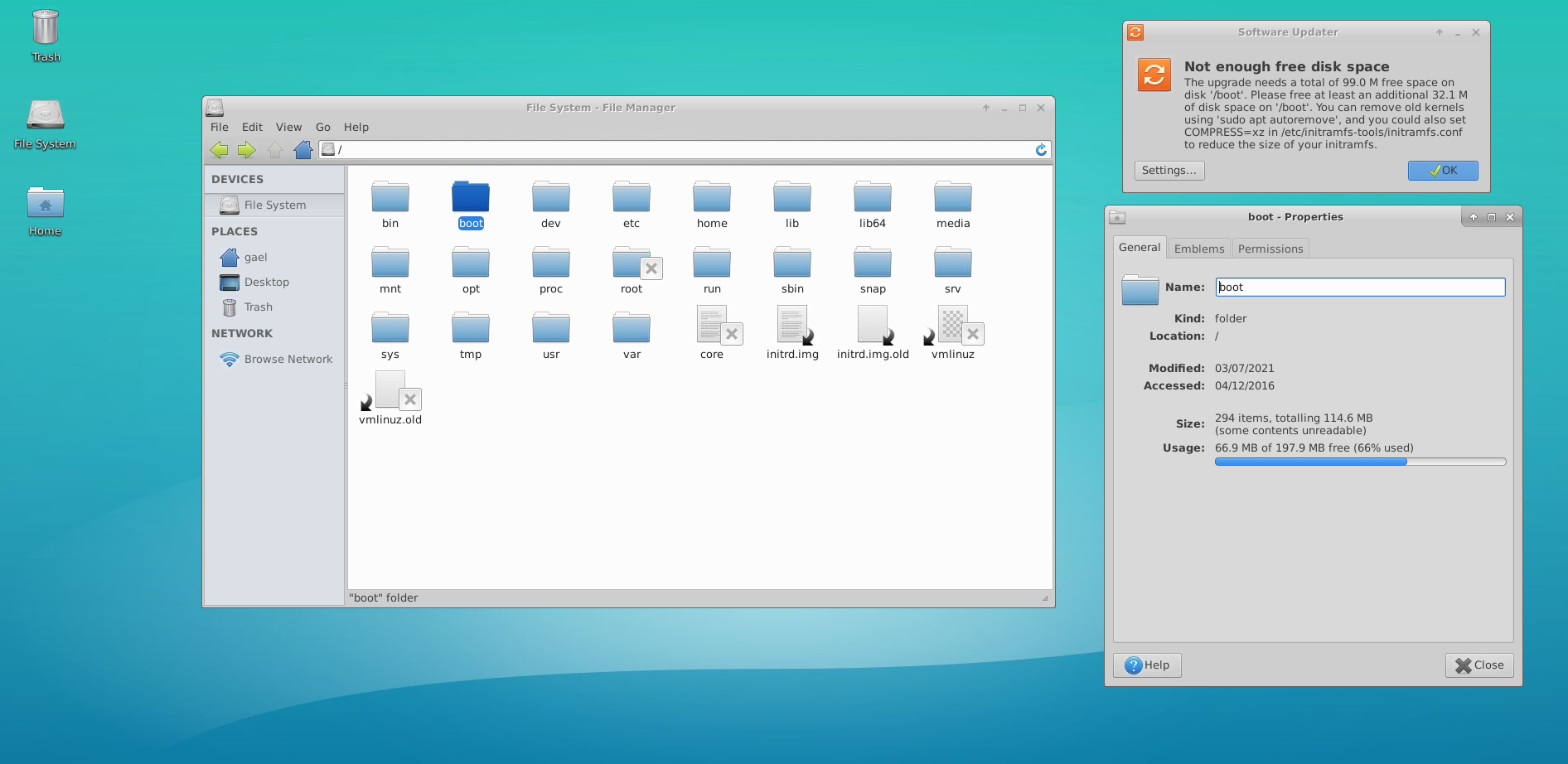Open the Edit menu in File Manager
Image resolution: width=1568 pixels, height=764 pixels.
coord(252,128)
